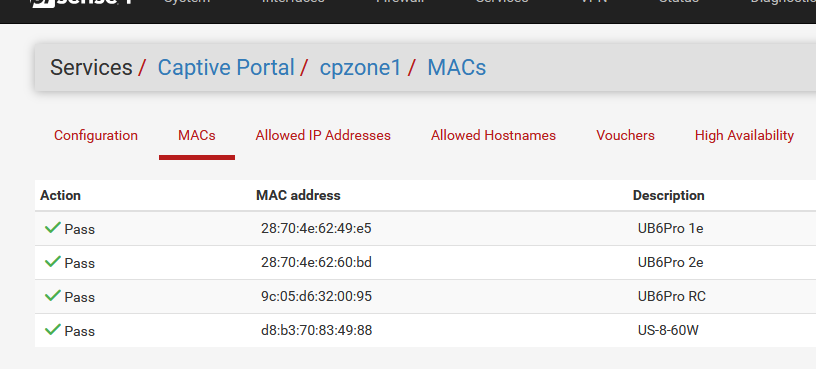Click the US-8-60W description cell

[x=668, y=330]
